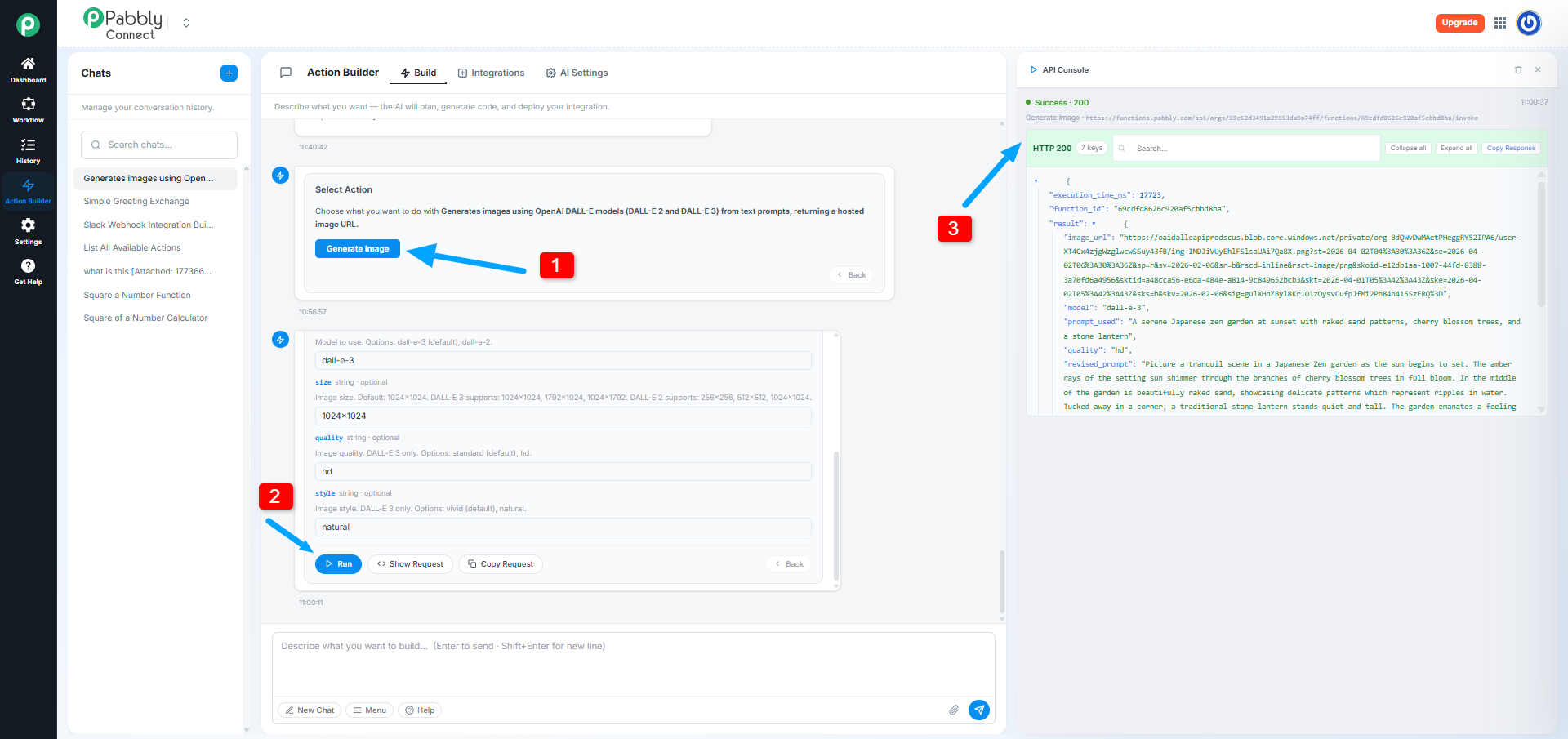Expand the Pabbly Connect app switcher
The height and width of the screenshot is (739, 1568).
click(x=186, y=23)
